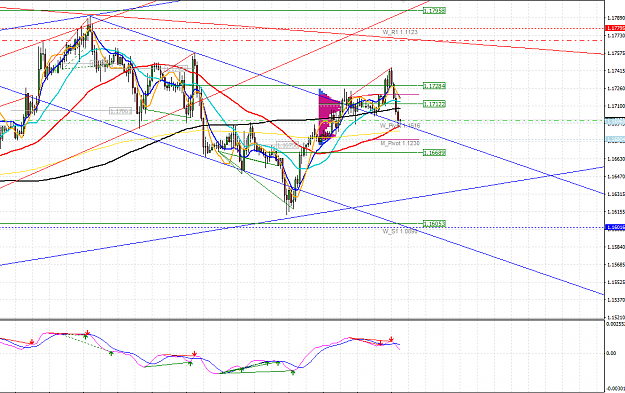Click the last red down arrow in the oscillator
The height and width of the screenshot is (393, 625).
391,340
